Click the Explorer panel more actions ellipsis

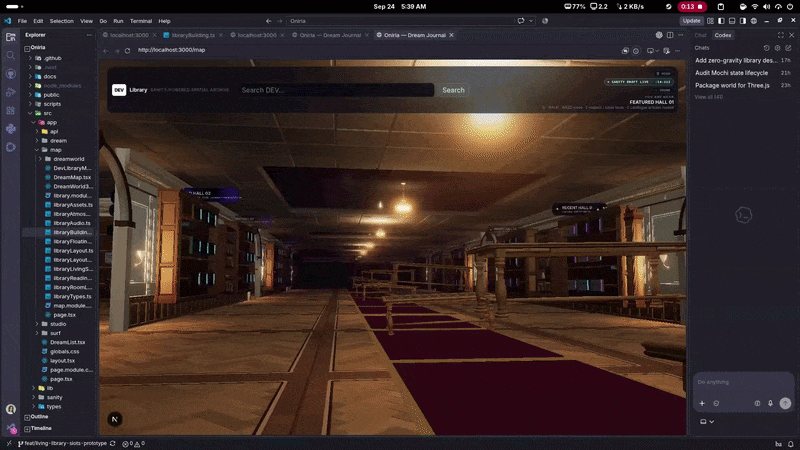(x=89, y=35)
